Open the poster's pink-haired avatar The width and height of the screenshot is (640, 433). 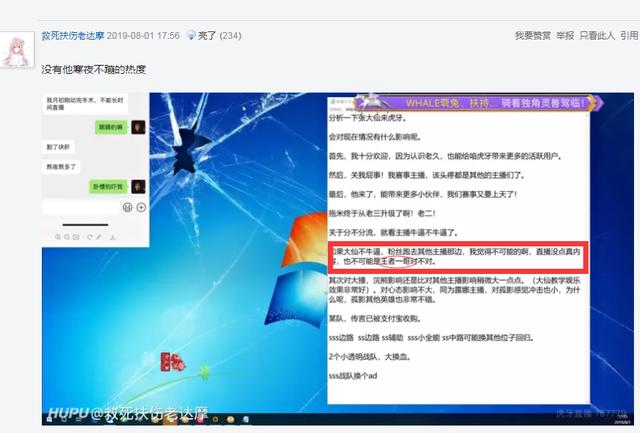17,51
